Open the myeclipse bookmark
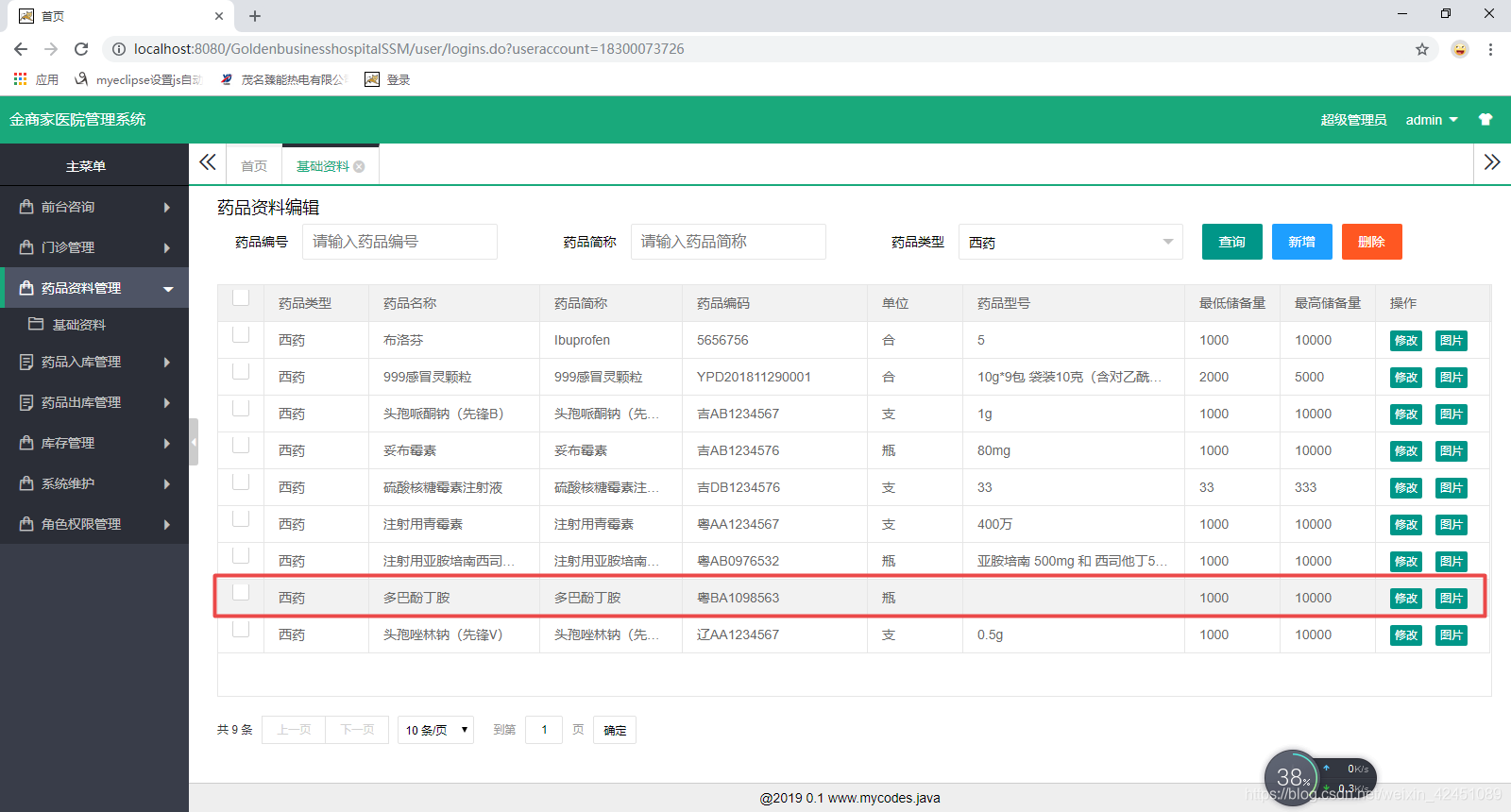The width and height of the screenshot is (1511, 812). [138, 79]
